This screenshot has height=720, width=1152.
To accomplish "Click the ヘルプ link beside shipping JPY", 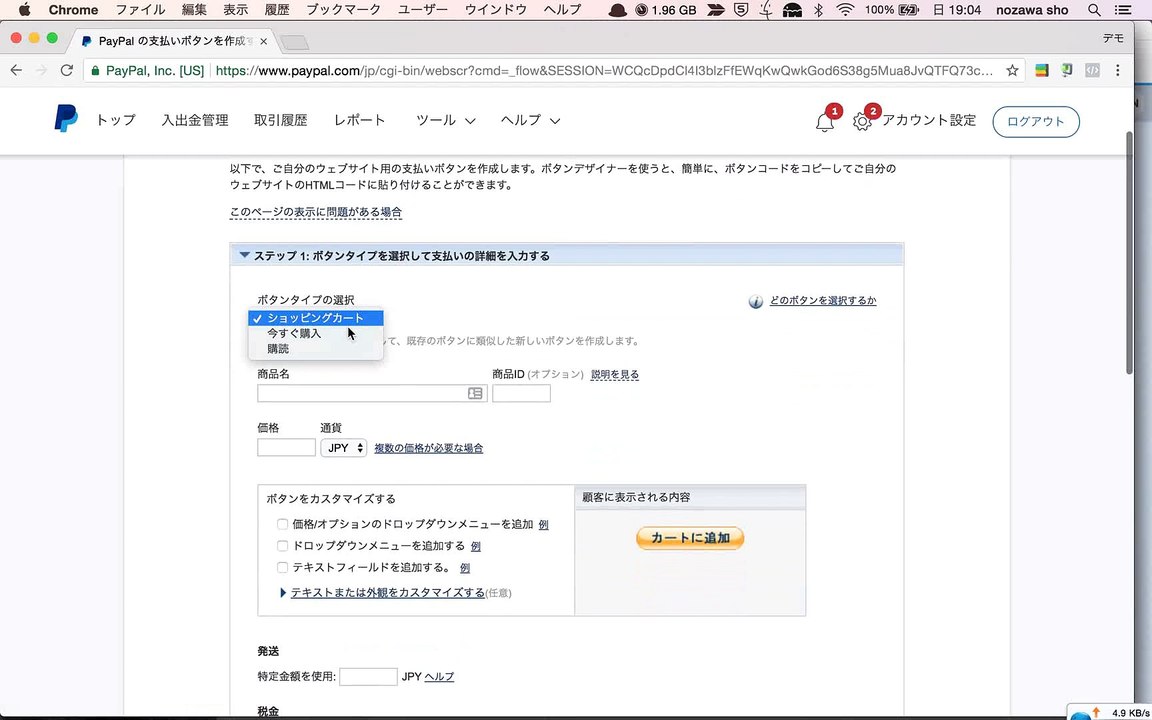I will pyautogui.click(x=439, y=677).
